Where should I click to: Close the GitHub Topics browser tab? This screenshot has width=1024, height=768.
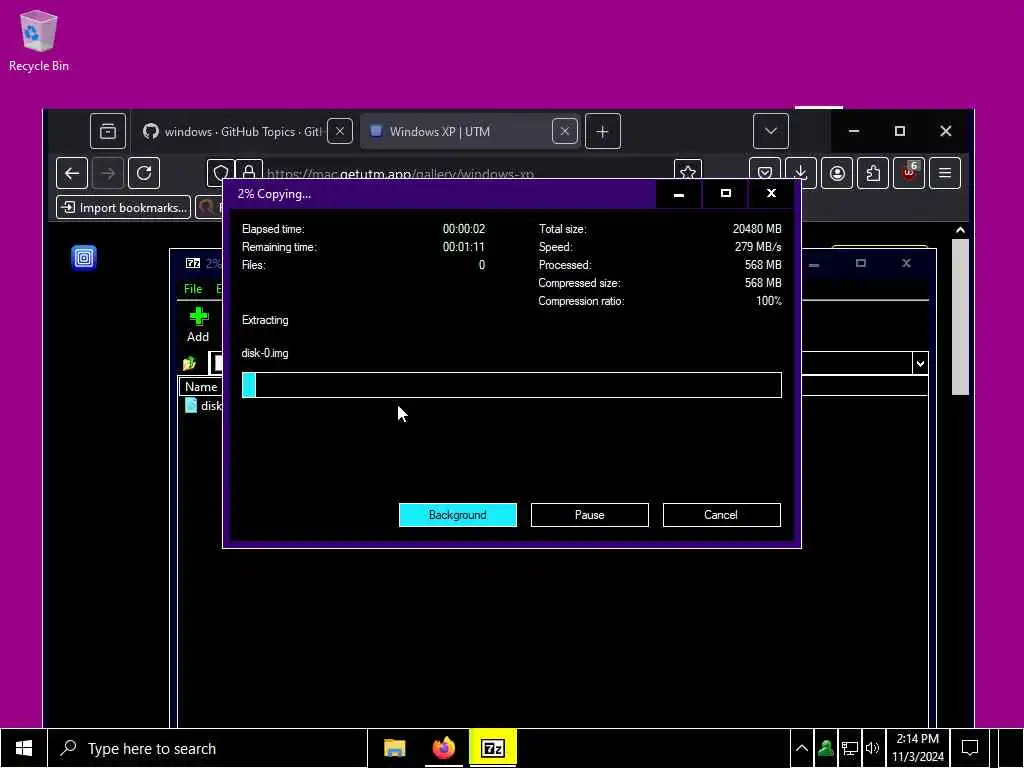click(340, 131)
